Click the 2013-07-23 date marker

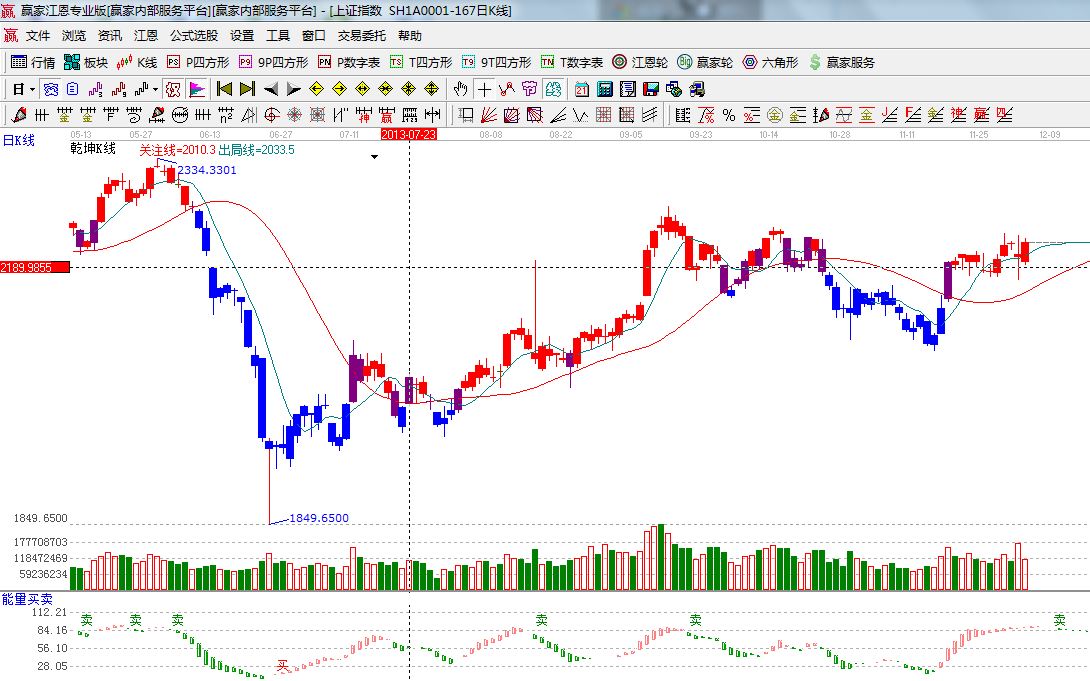pyautogui.click(x=409, y=133)
